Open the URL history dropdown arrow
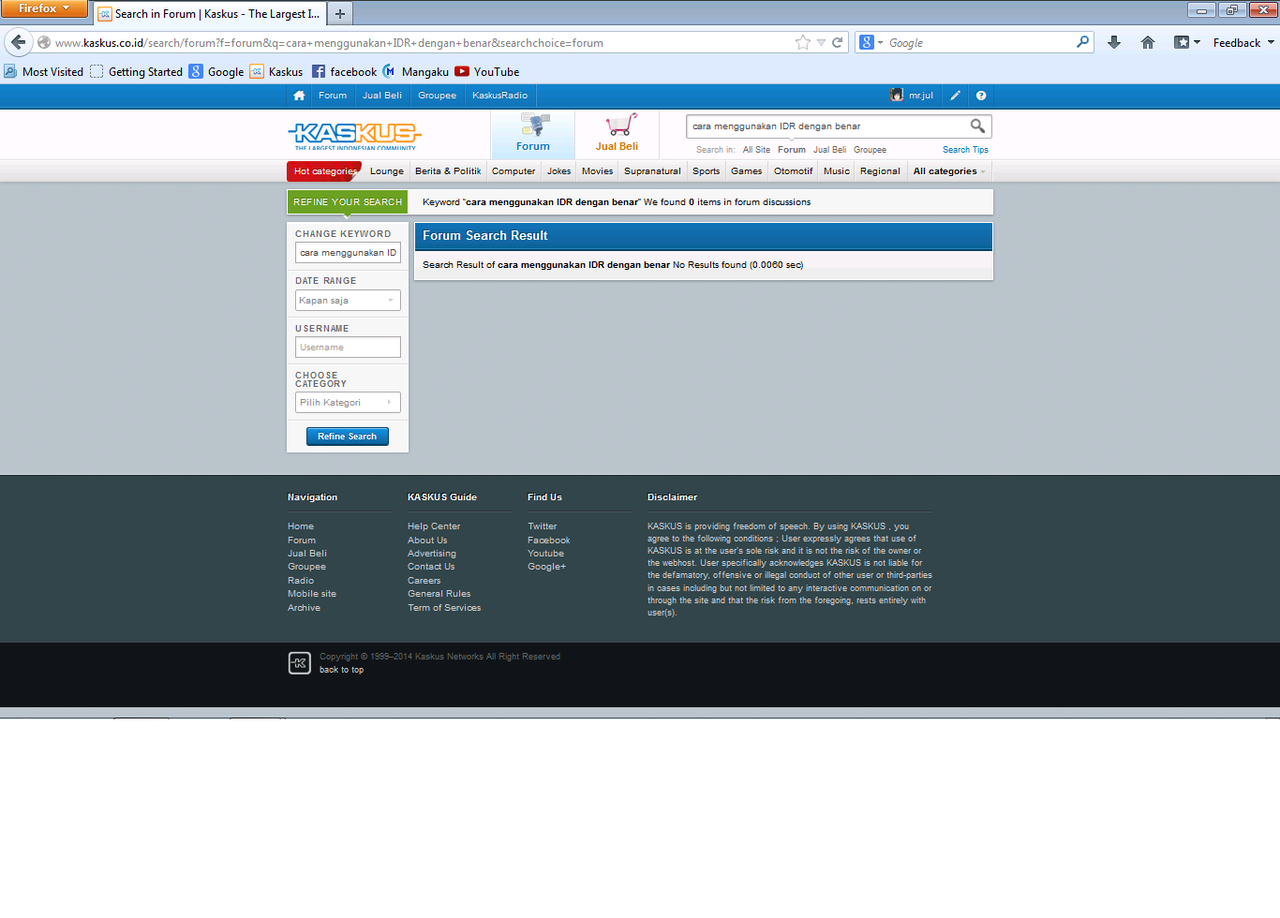The height and width of the screenshot is (918, 1280). [821, 43]
